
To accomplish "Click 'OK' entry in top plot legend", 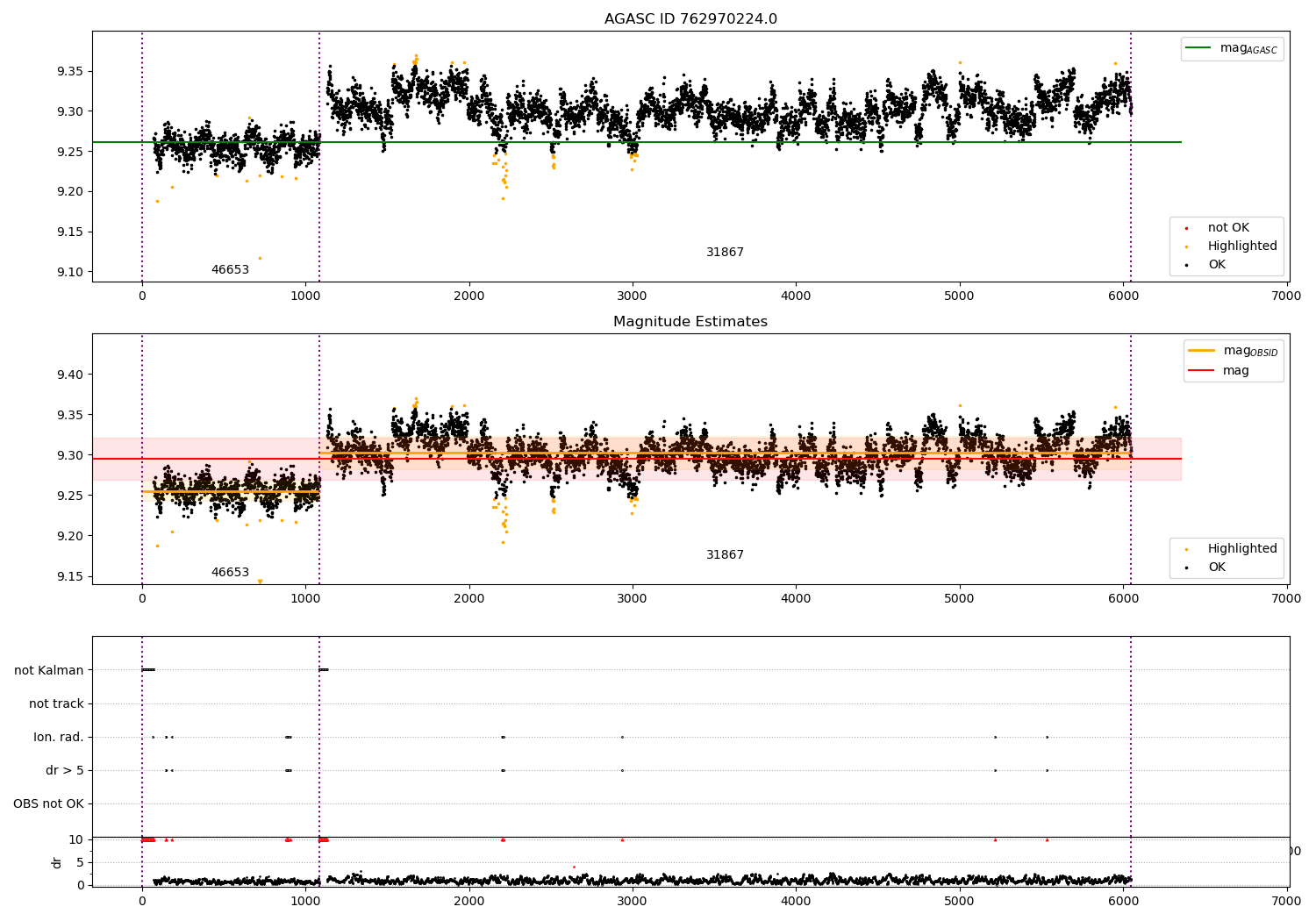I will click(x=1216, y=265).
